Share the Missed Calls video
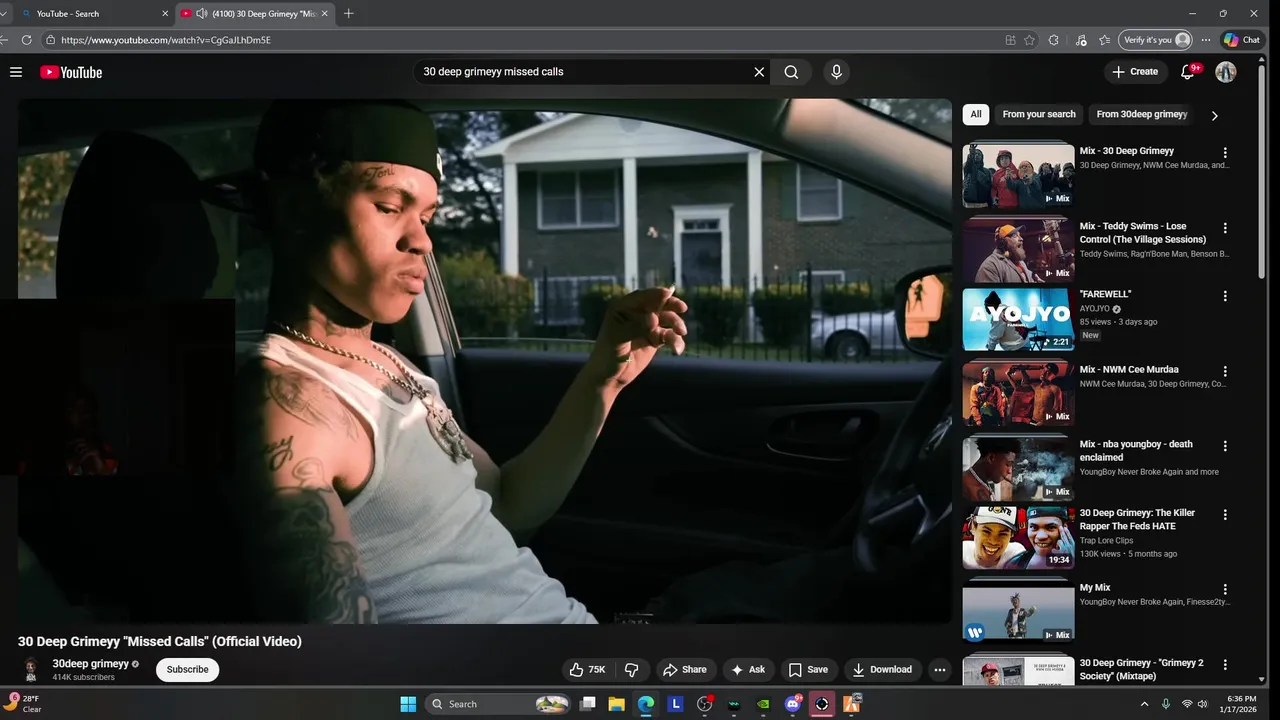Viewport: 1280px width, 720px height. click(685, 670)
